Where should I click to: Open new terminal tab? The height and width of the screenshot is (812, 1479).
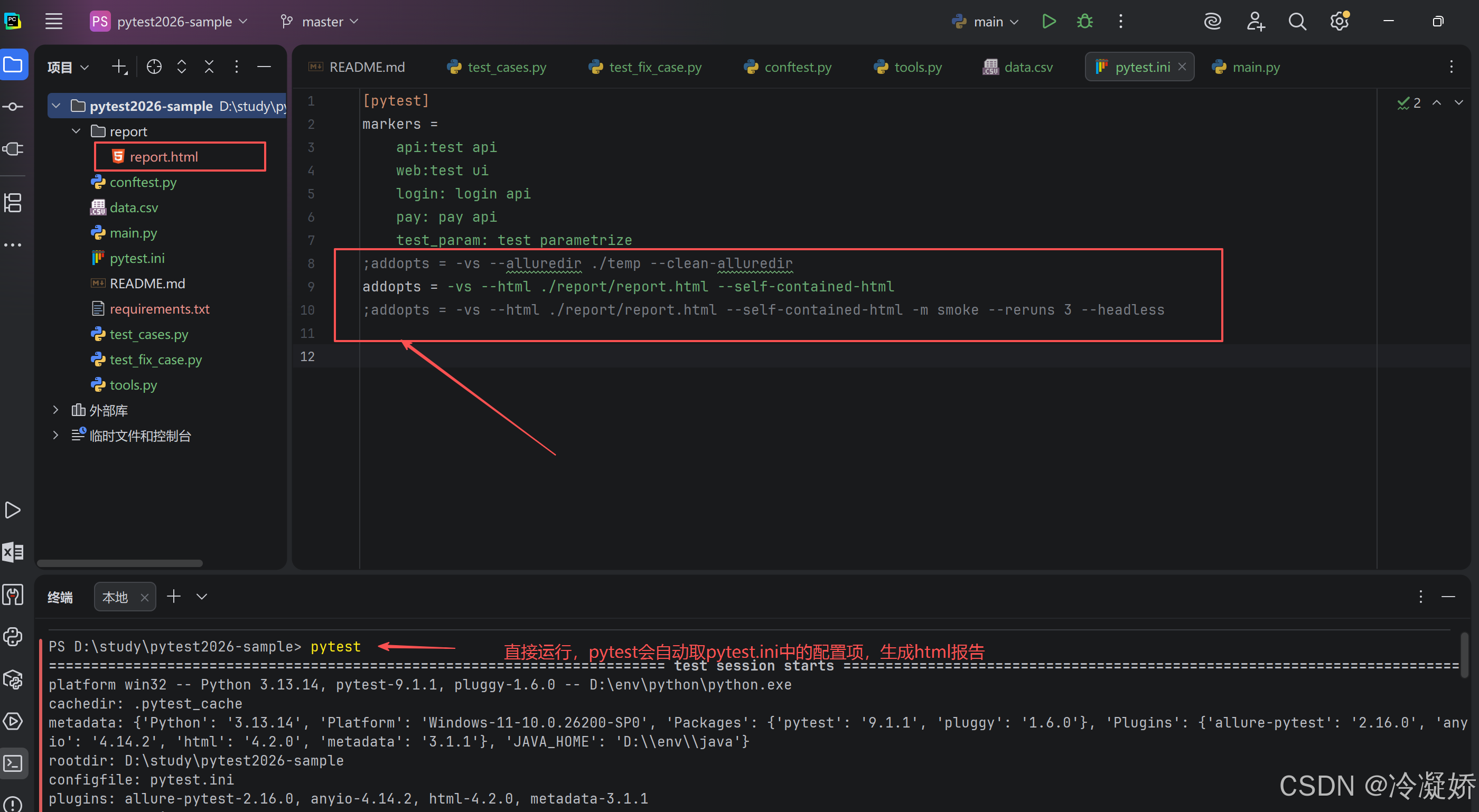(173, 597)
